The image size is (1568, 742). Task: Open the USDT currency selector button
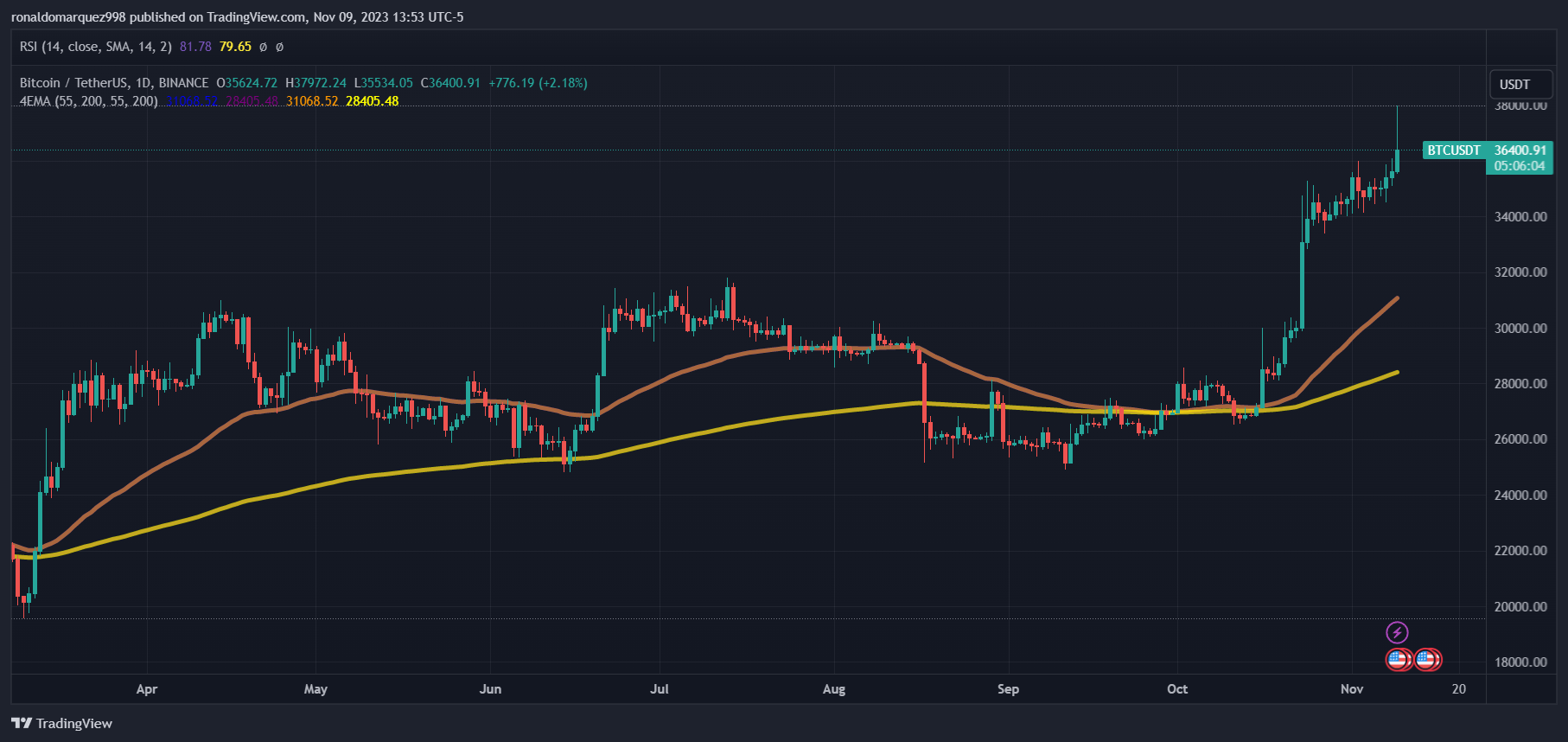tap(1520, 85)
